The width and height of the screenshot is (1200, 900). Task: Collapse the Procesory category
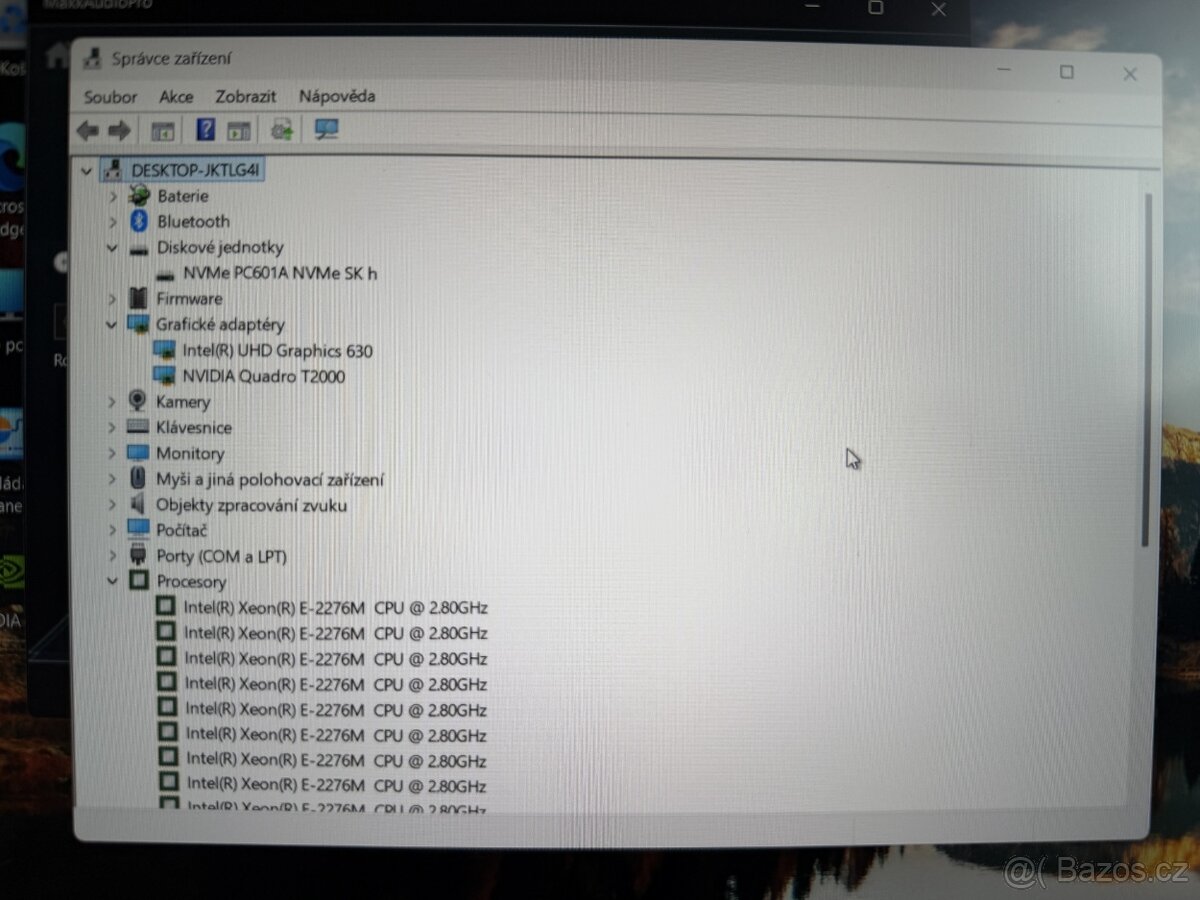click(112, 581)
